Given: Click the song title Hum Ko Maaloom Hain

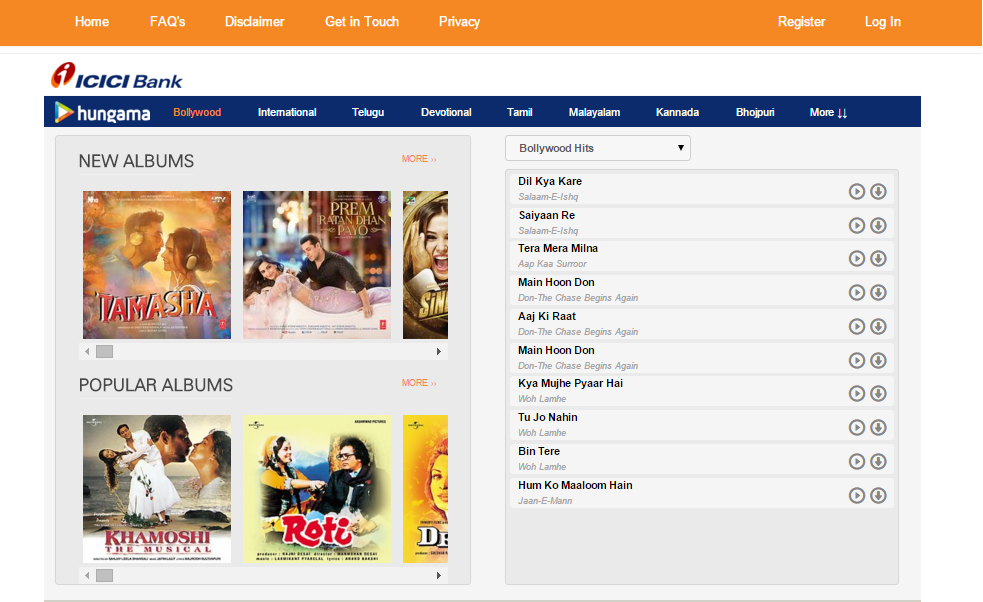Looking at the screenshot, I should 575,485.
